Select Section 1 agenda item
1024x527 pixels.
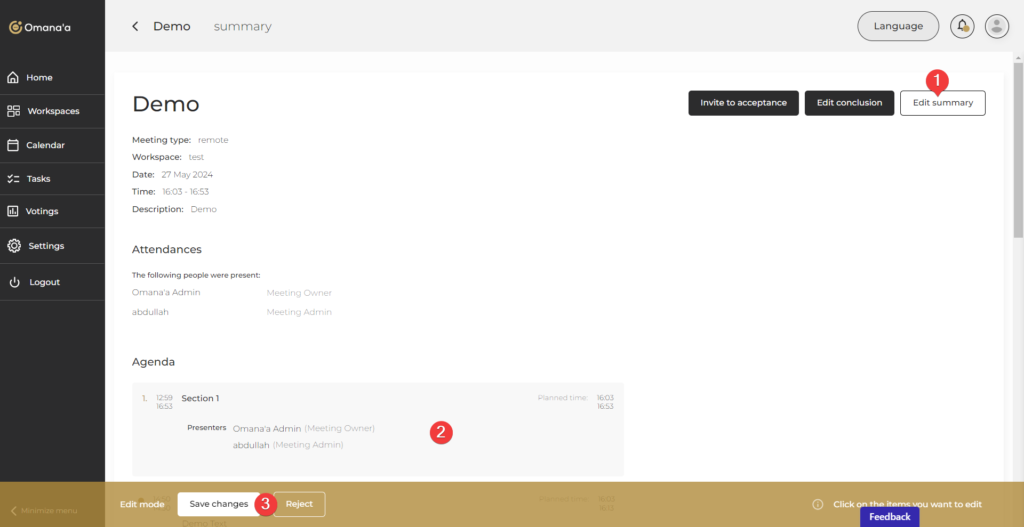coord(199,398)
